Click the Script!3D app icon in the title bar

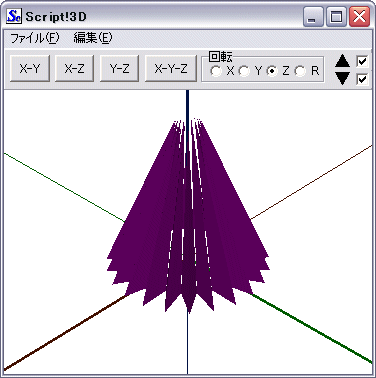point(14,16)
